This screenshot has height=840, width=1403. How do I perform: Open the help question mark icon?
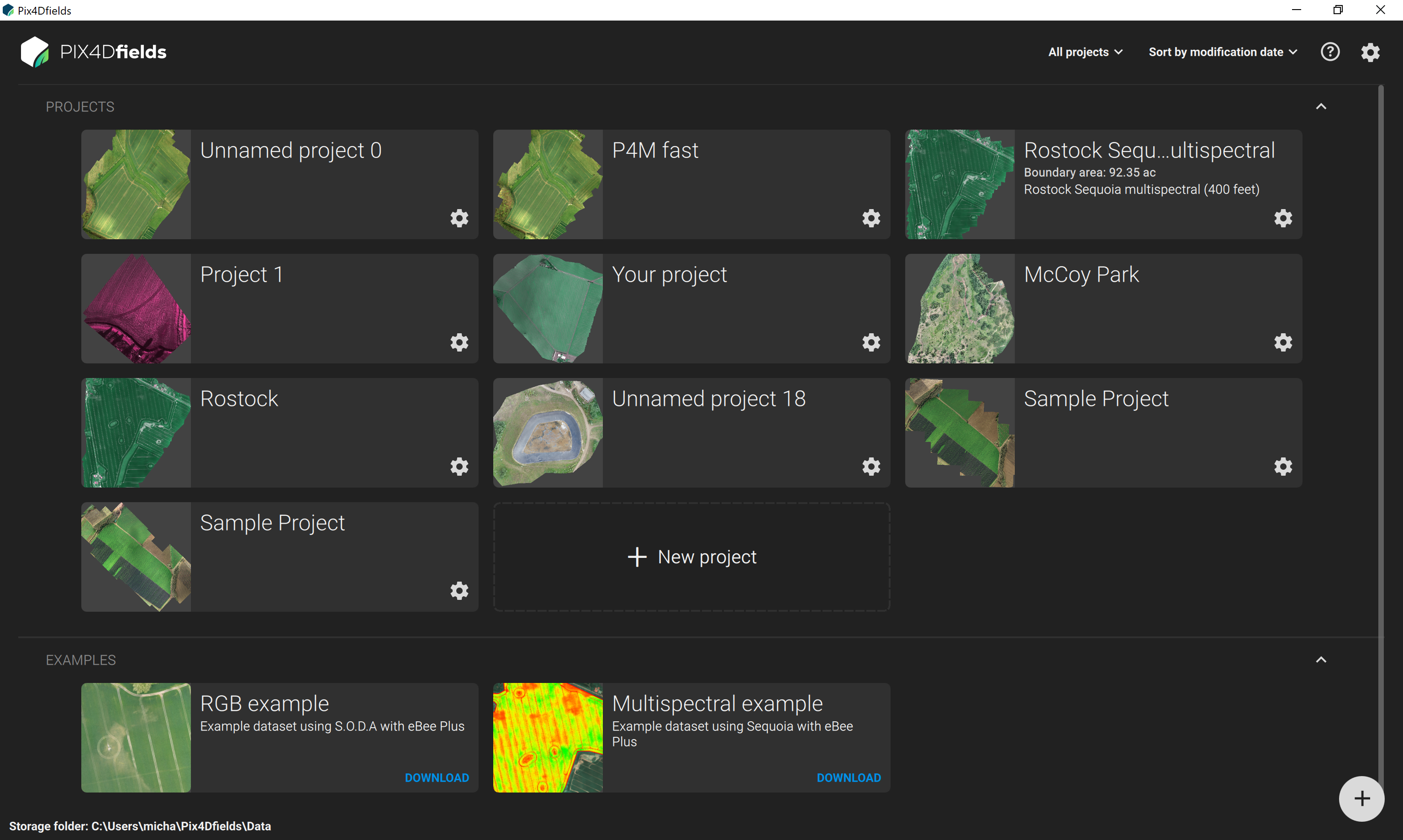point(1330,52)
